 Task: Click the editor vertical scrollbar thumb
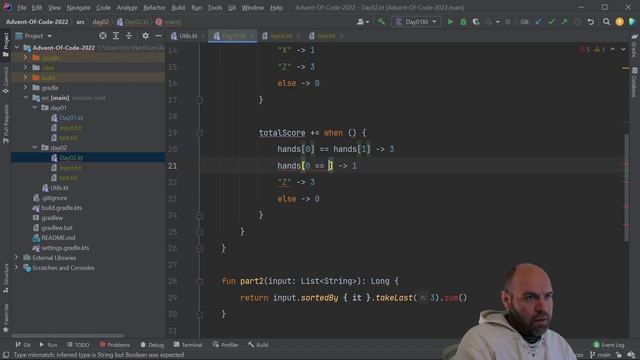626,187
